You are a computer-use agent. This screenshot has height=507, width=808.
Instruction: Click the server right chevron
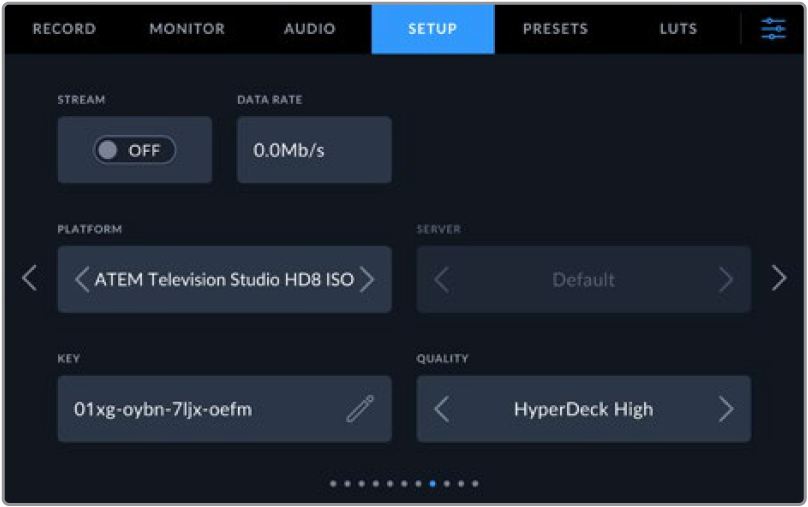(x=726, y=280)
